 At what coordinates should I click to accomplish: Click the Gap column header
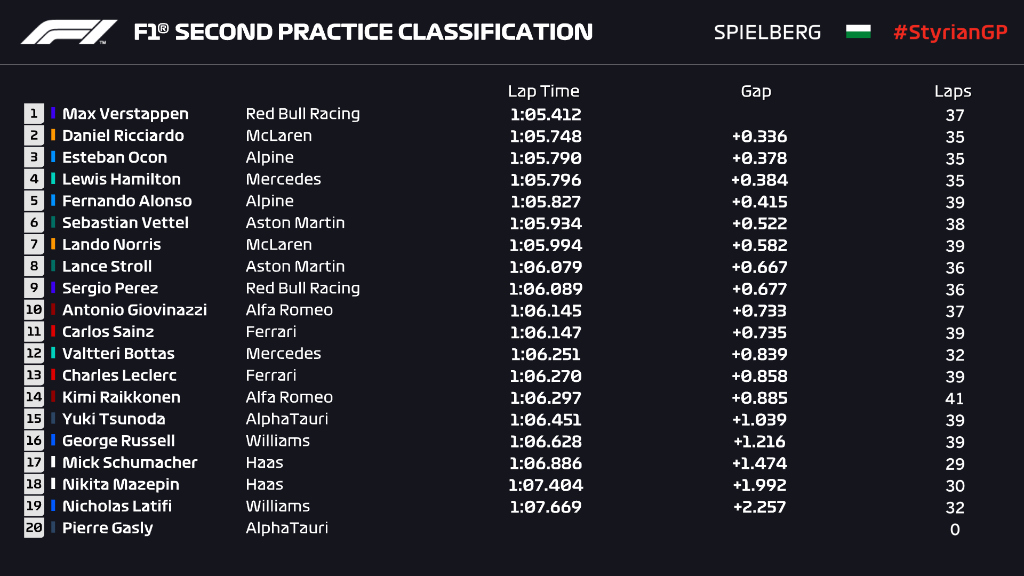coord(756,91)
